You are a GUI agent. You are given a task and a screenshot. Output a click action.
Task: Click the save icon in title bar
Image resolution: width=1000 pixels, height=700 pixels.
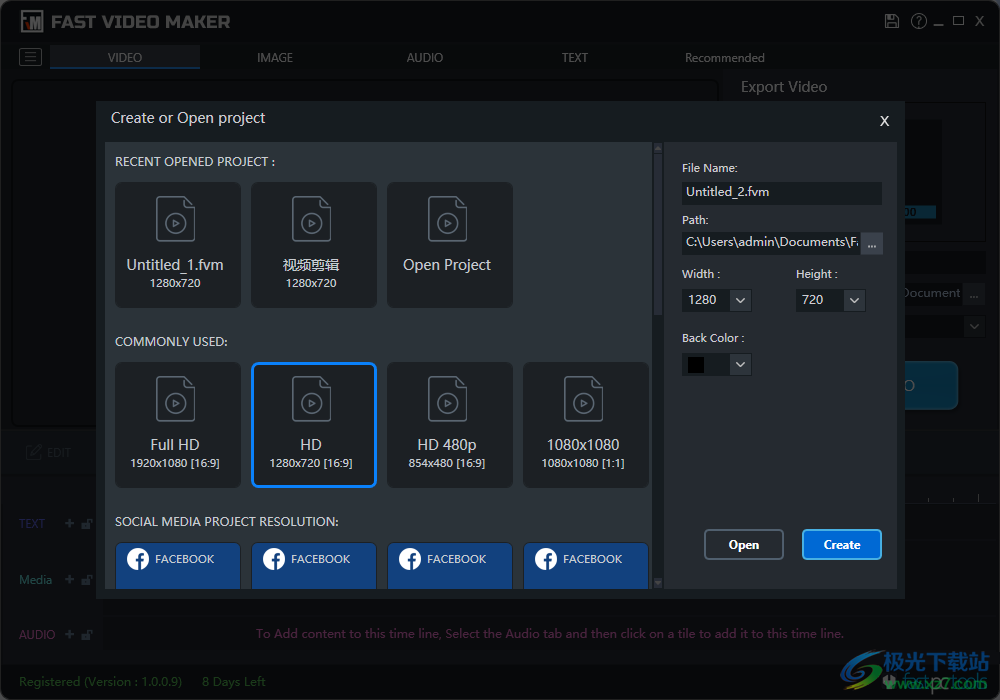892,21
